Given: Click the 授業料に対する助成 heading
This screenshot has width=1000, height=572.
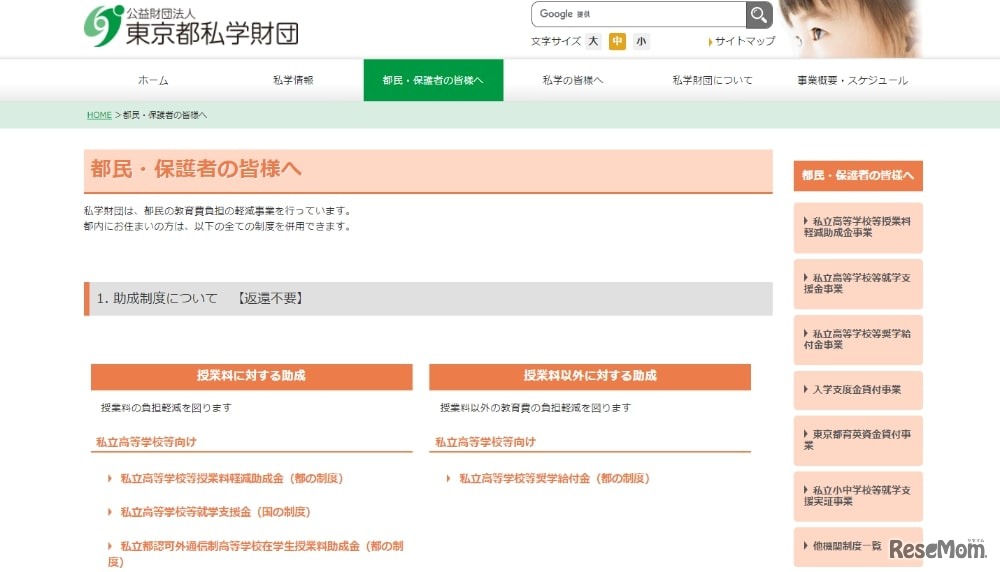Looking at the screenshot, I should 251,376.
